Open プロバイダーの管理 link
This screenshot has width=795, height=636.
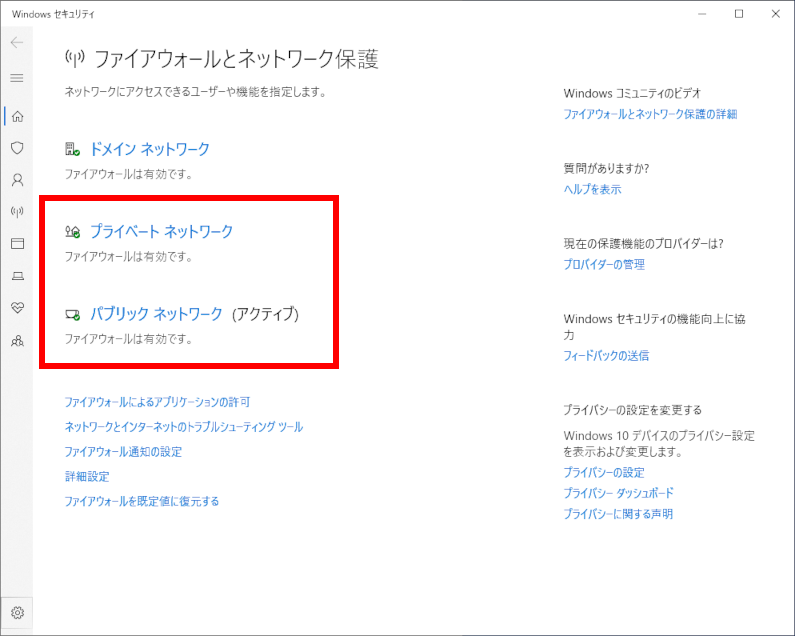point(604,264)
